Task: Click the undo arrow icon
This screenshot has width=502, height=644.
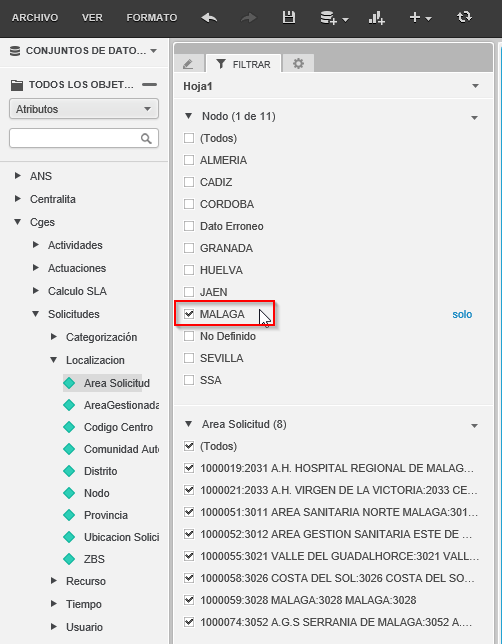Action: tap(209, 18)
